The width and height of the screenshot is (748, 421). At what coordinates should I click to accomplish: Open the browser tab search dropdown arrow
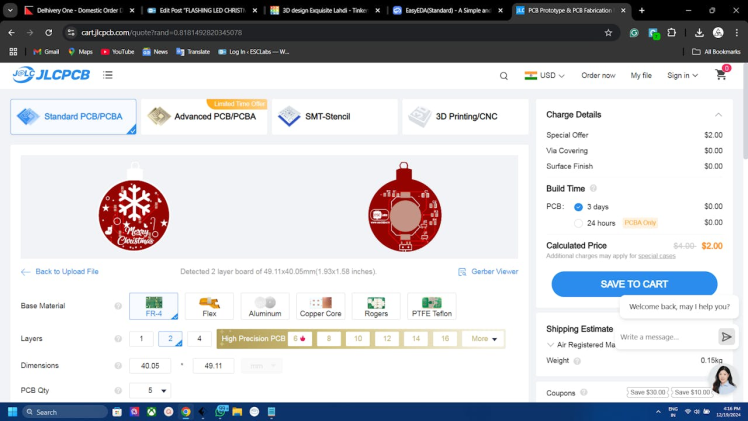[10, 10]
